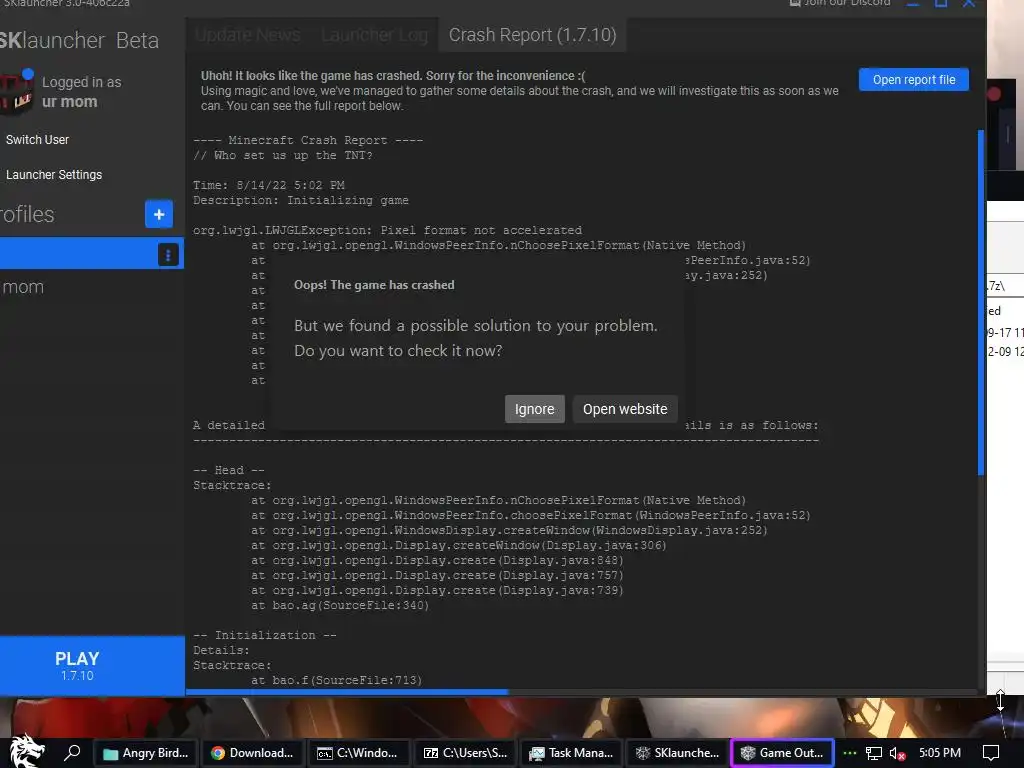Click '-- Initialization --' heading in report
Viewport: 1024px width, 768px height.
(264, 635)
